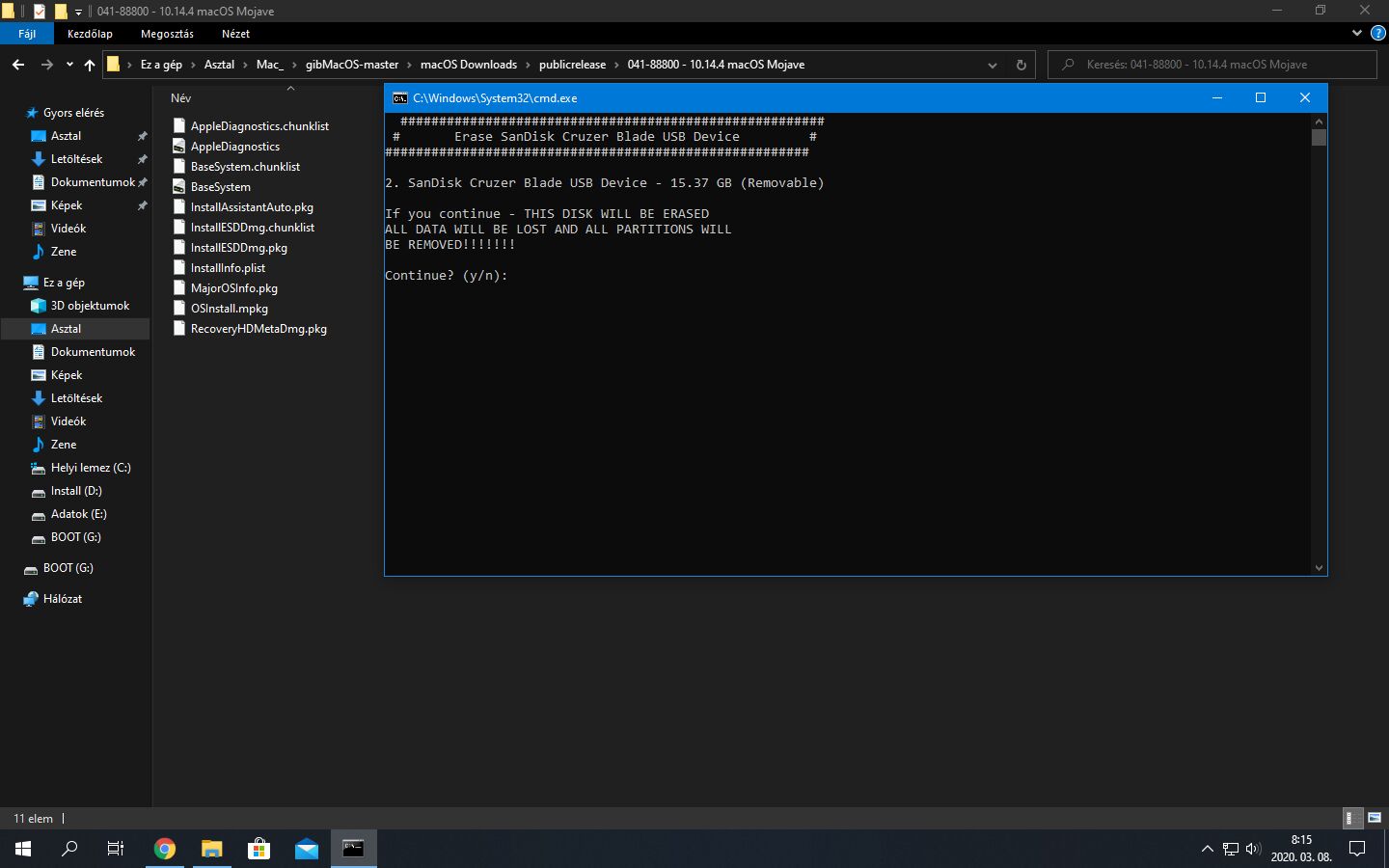Select InstallESDDmg.chunklist file
1389x868 pixels.
click(x=244, y=228)
